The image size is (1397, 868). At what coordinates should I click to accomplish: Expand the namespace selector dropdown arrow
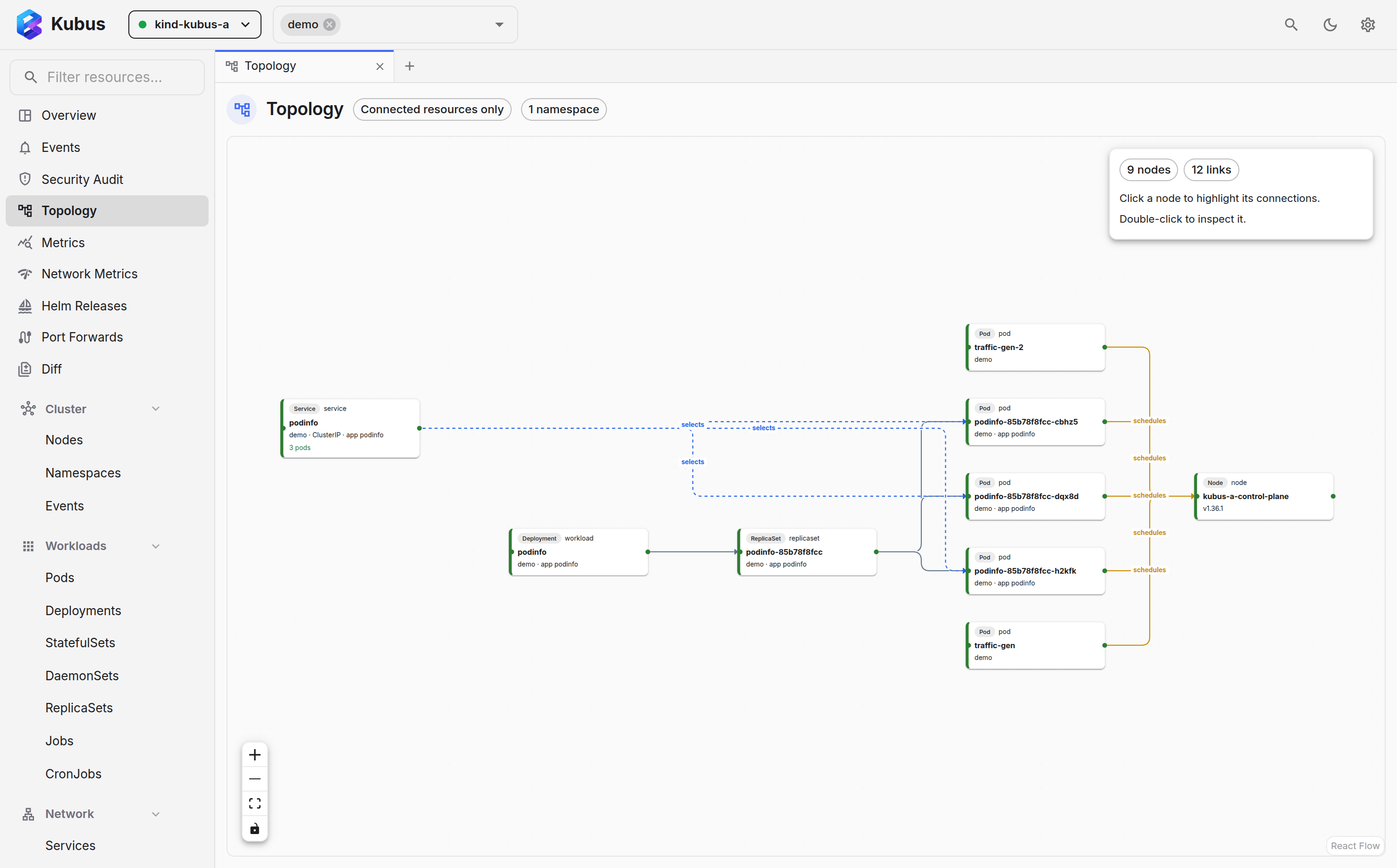tap(499, 25)
